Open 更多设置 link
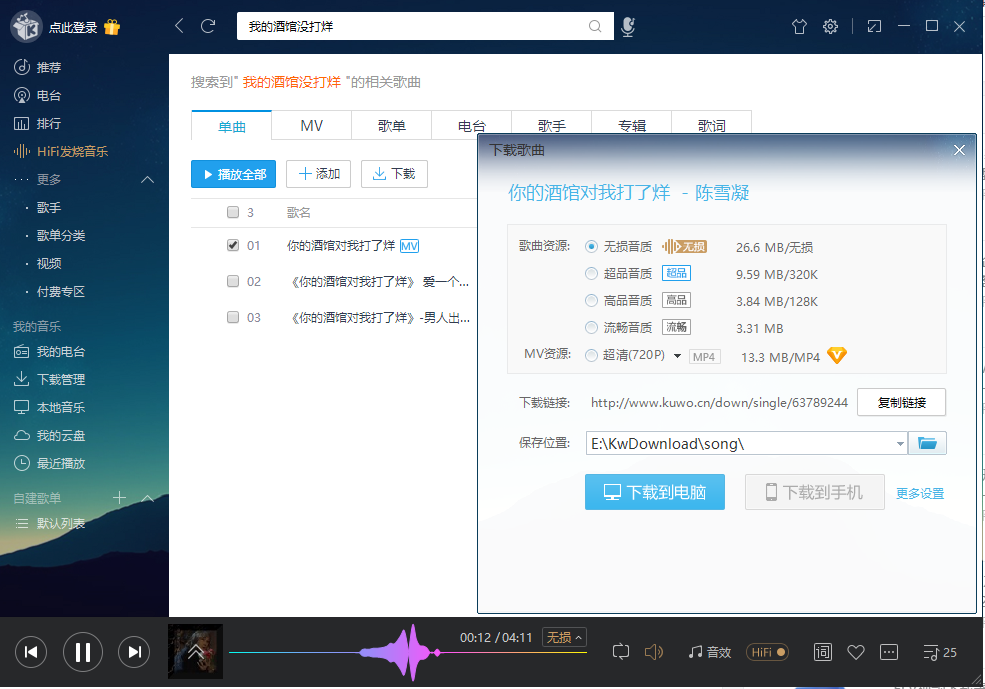Screen dimensions: 985x689 [x=920, y=494]
